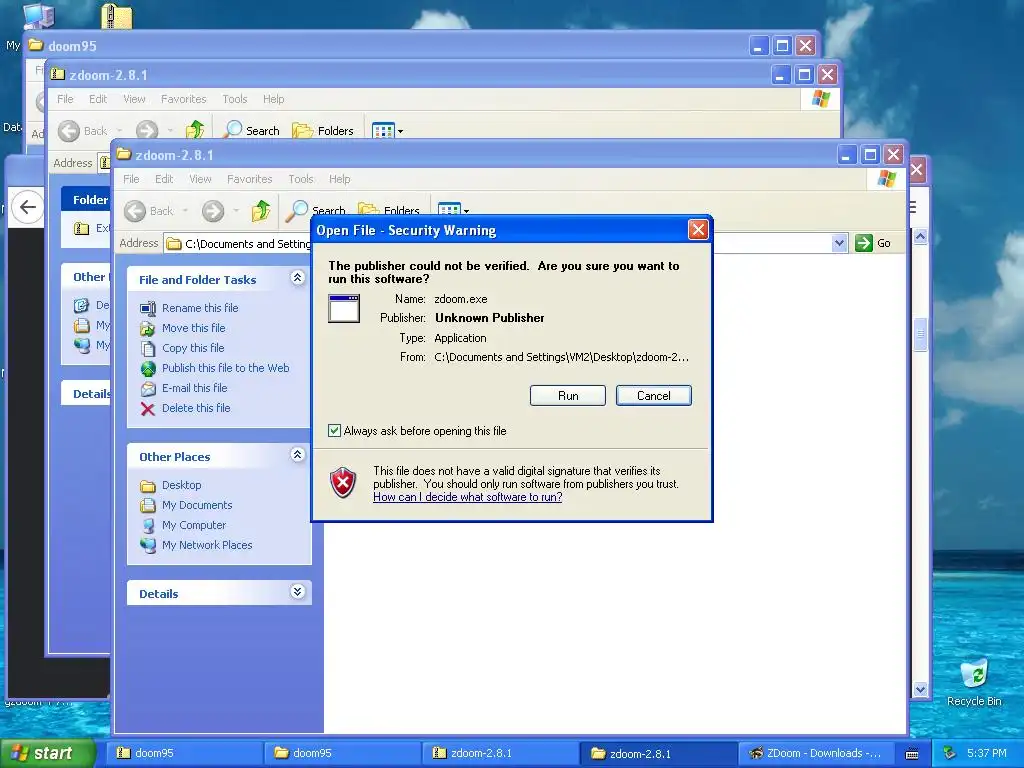1024x768 pixels.
Task: Collapse the Other Places panel
Action: pos(297,455)
